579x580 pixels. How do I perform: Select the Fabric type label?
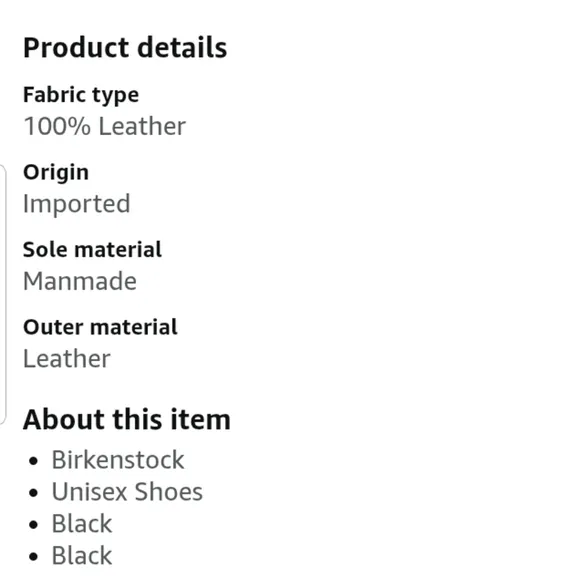coord(81,95)
